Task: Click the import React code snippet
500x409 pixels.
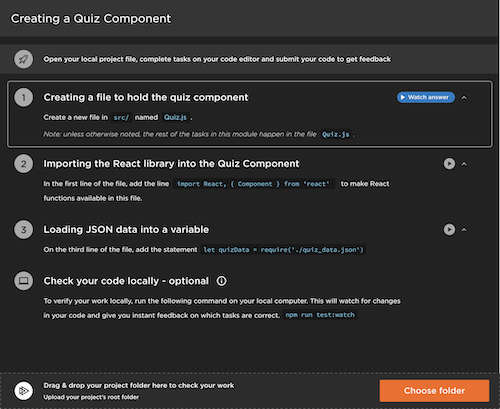Action: pos(253,184)
